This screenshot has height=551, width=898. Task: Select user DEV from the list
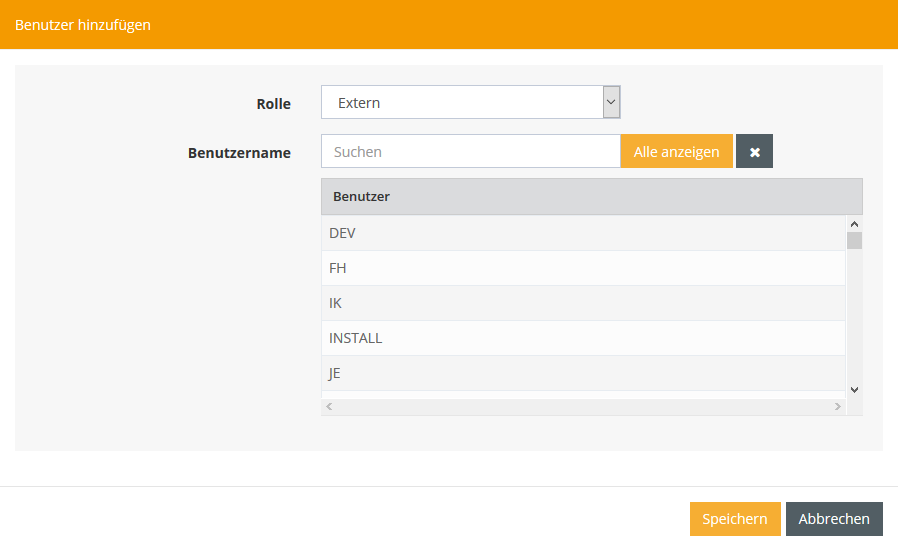pos(342,233)
